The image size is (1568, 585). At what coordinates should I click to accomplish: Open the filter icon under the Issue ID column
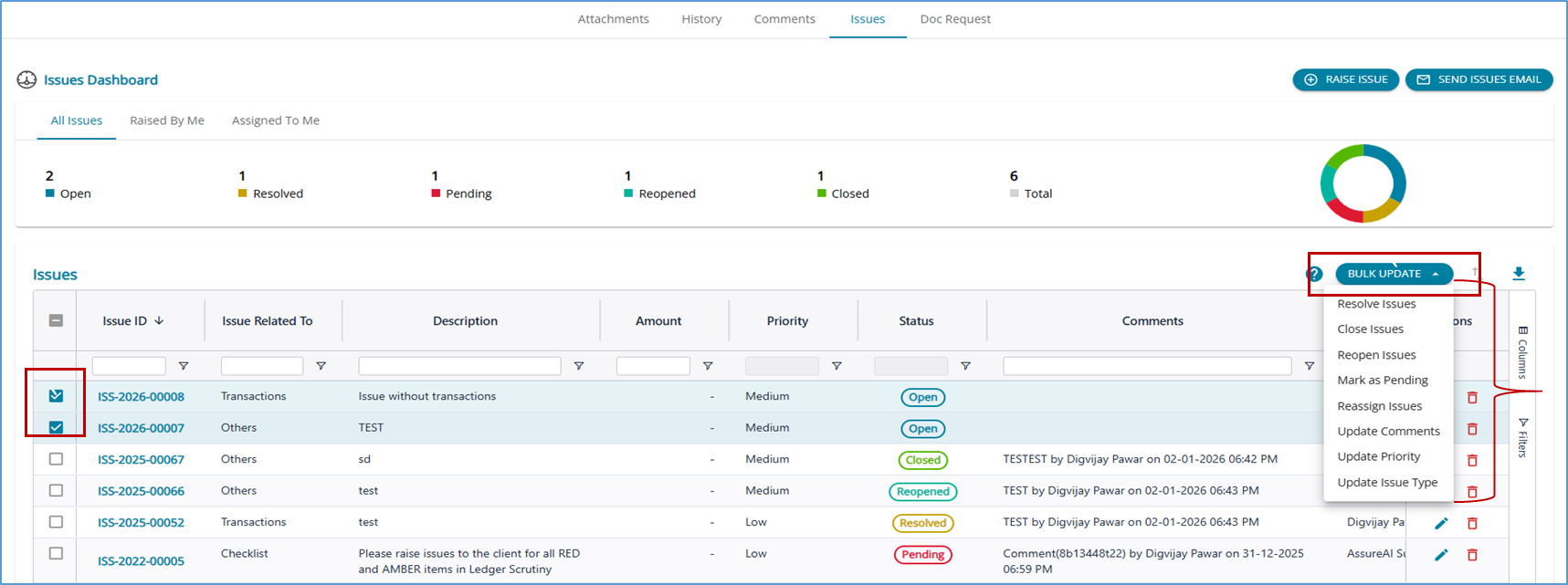184,366
